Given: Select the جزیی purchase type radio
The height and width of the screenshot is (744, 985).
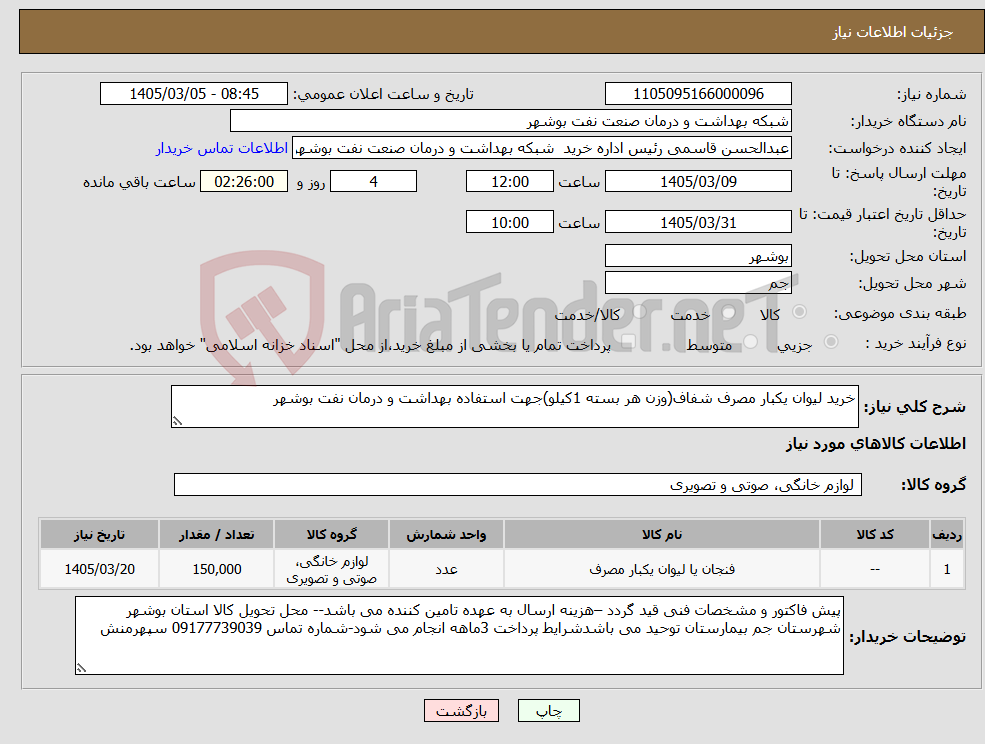Looking at the screenshot, I should 830,342.
